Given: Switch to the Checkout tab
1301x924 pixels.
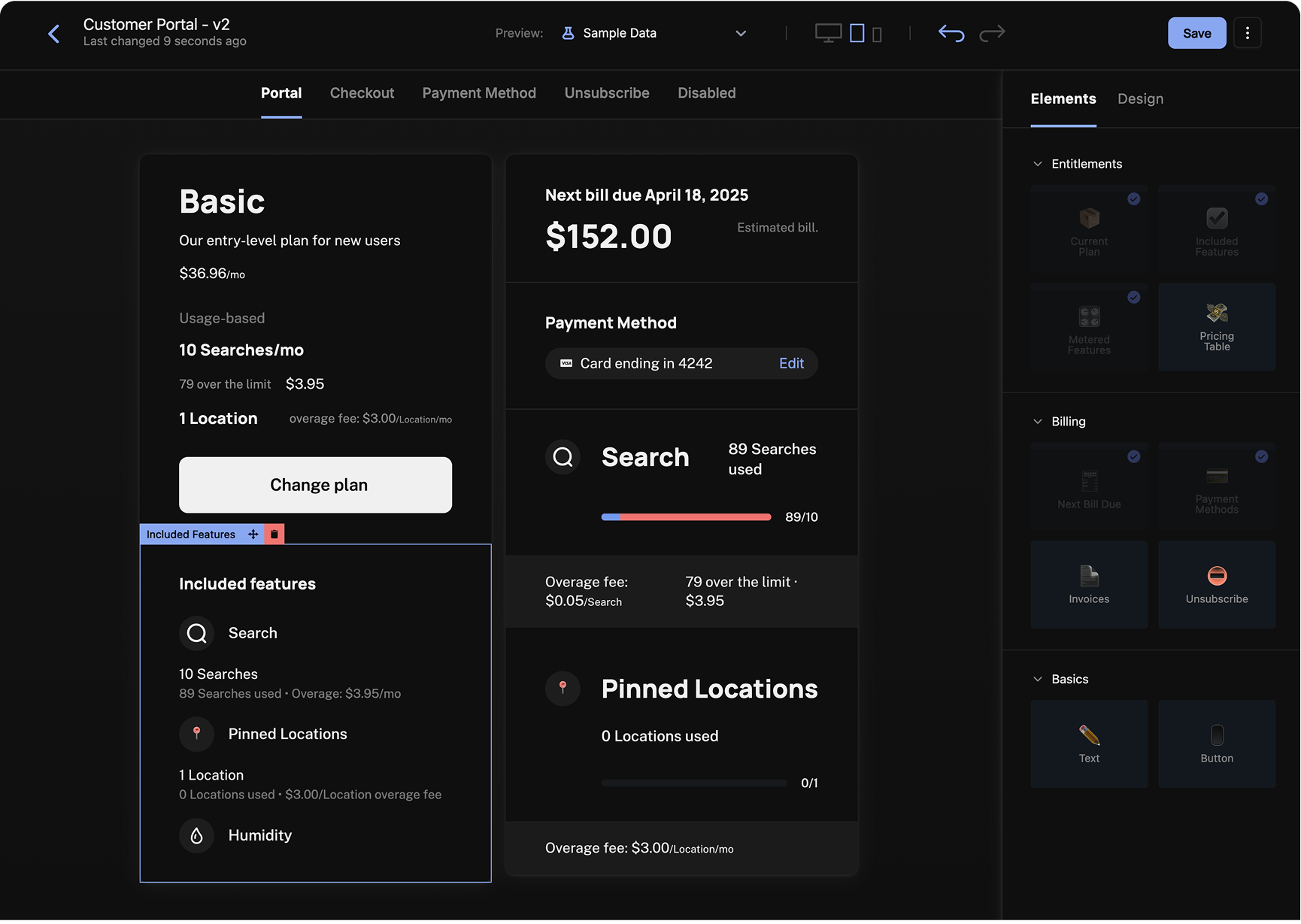Looking at the screenshot, I should pyautogui.click(x=362, y=92).
